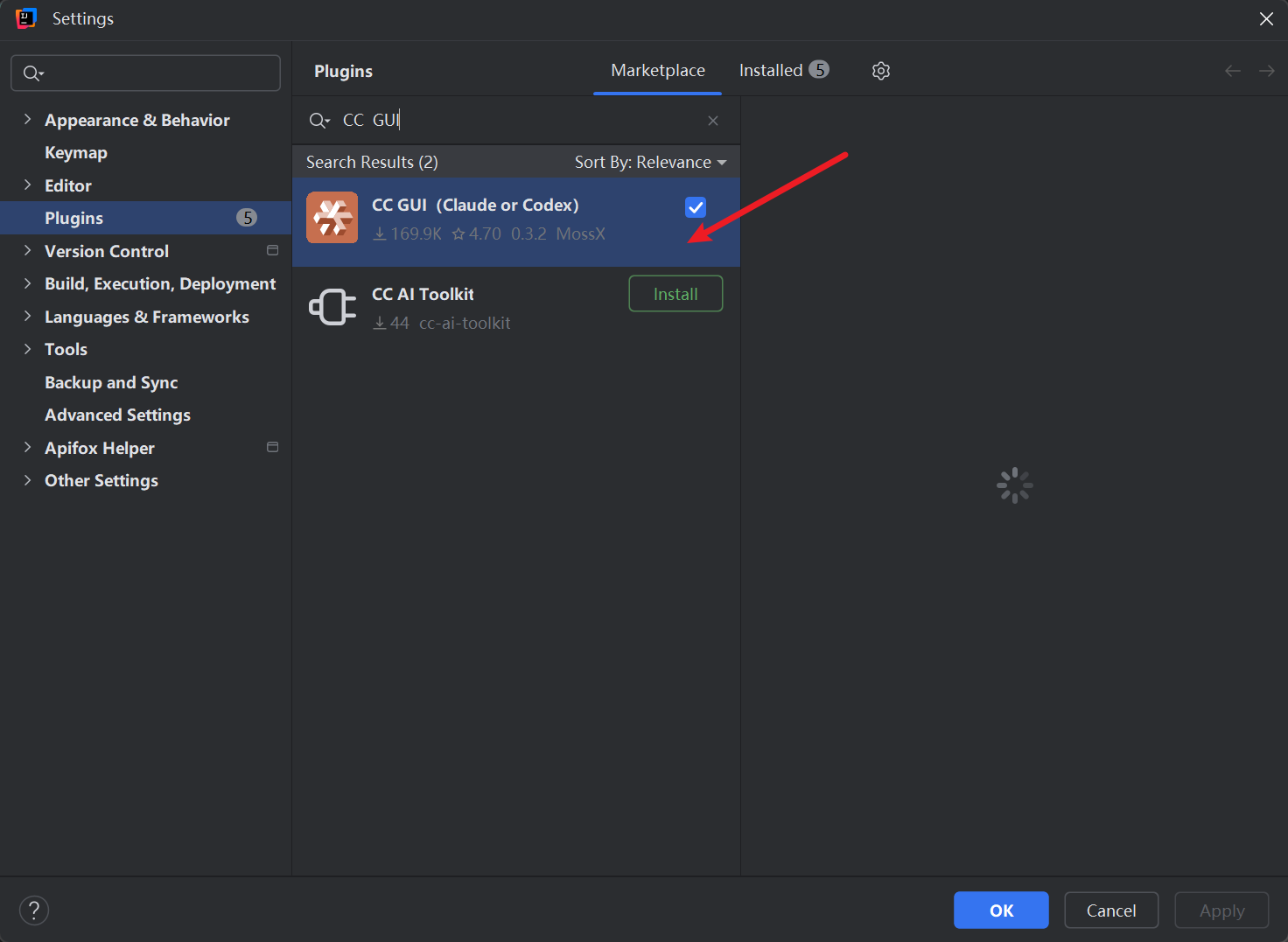Screen dimensions: 1288x942
Task: Expand the Apifox Helper node
Action: [27, 448]
